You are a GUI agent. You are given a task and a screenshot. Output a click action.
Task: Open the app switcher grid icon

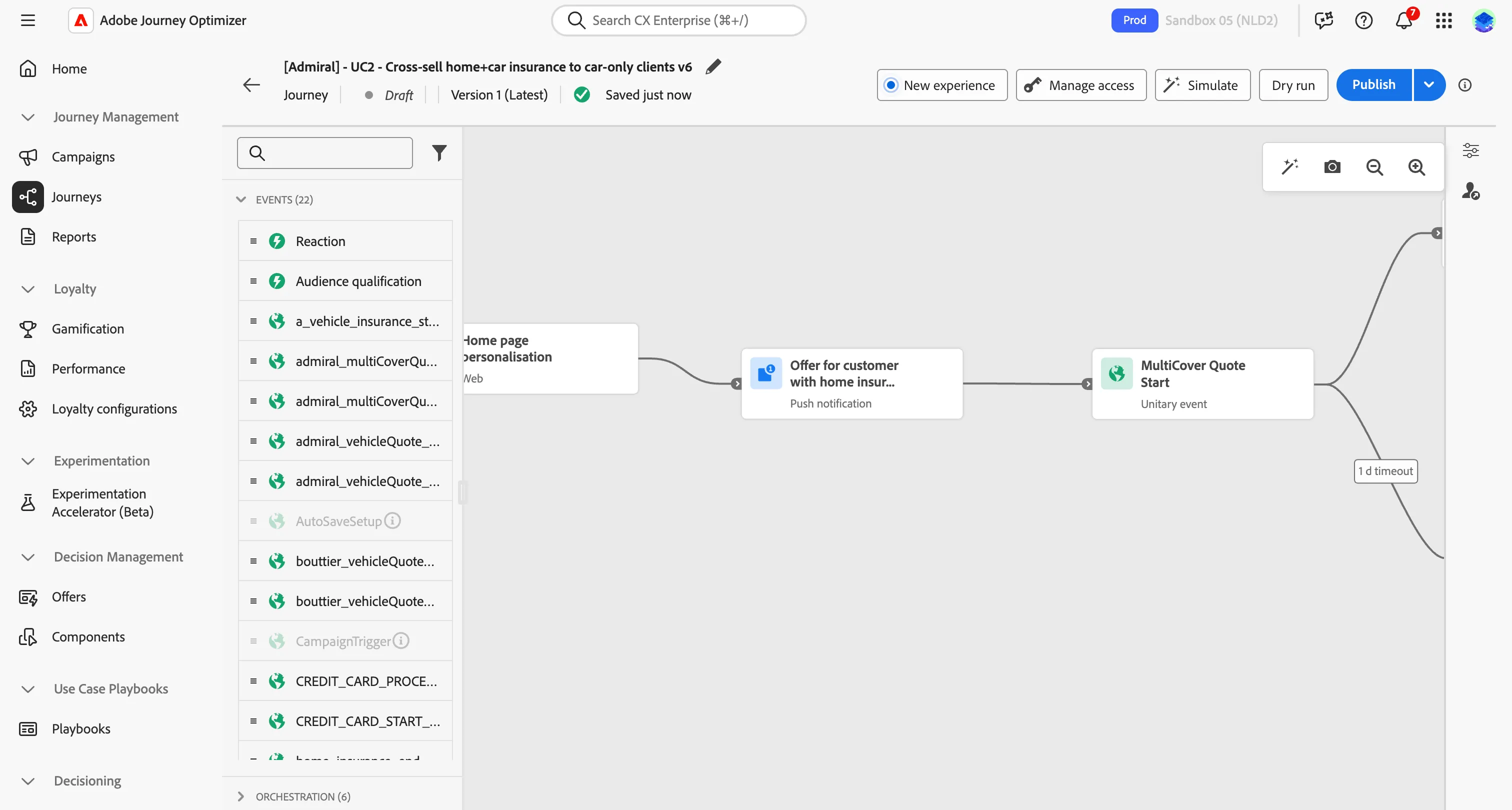(1443, 20)
